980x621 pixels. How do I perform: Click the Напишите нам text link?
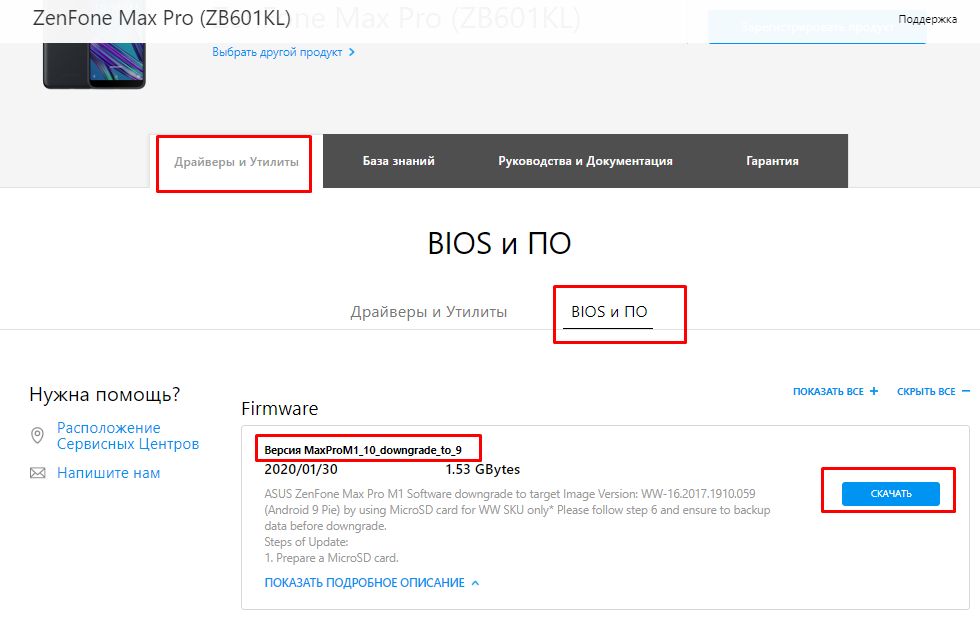pos(108,473)
